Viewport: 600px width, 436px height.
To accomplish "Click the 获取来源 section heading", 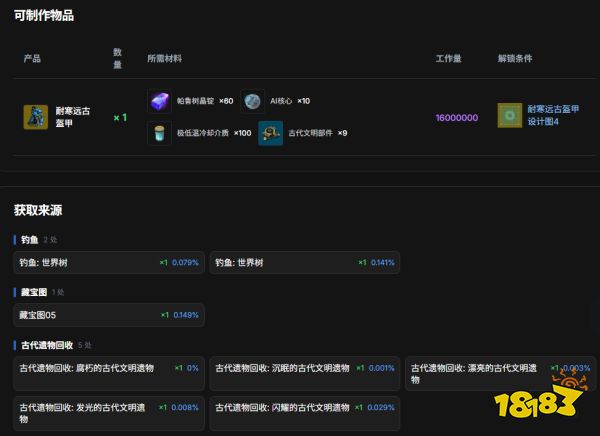I will click(38, 210).
